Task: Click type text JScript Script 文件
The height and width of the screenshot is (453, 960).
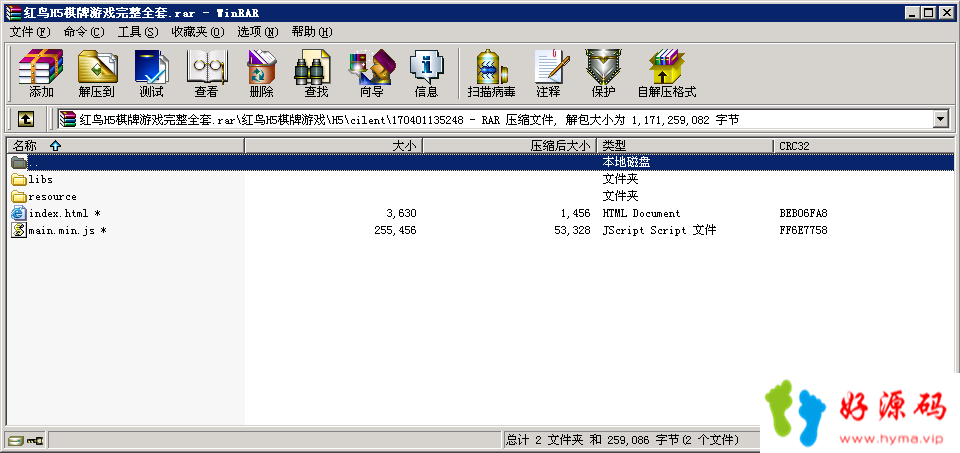Action: click(659, 230)
